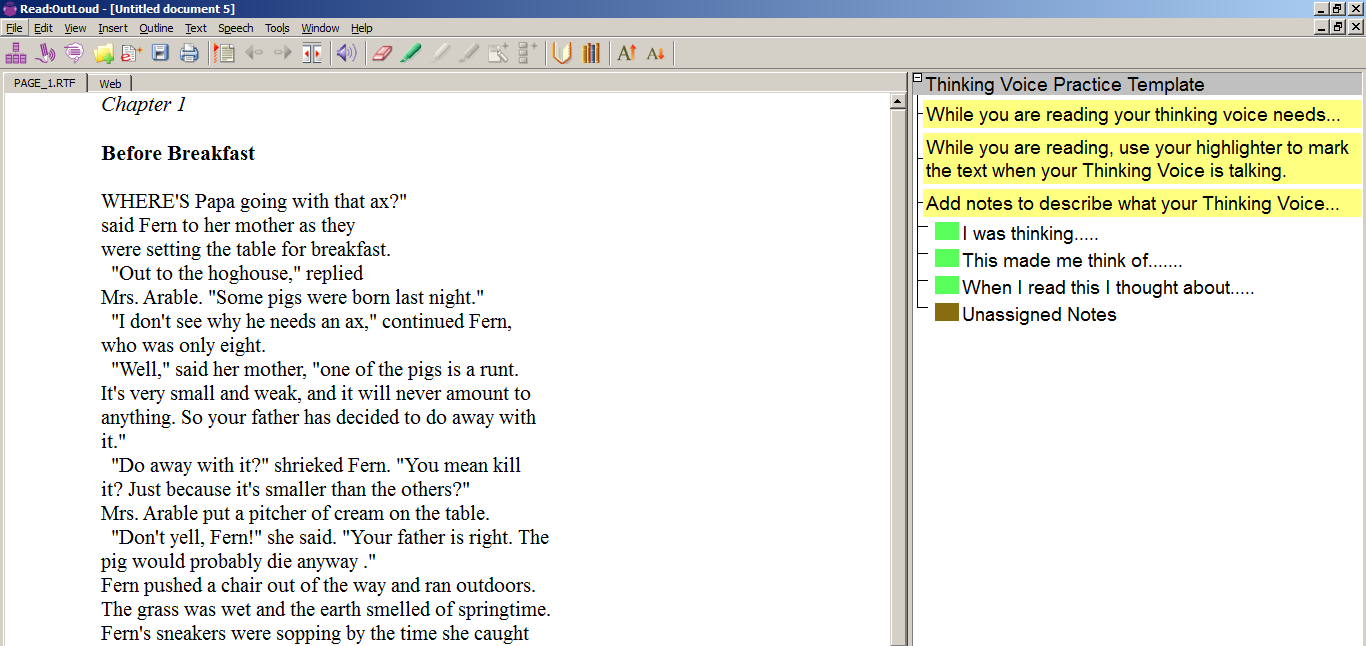Screen dimensions: 1366x646
Task: Open file using the yellow folder icon
Action: coord(103,53)
